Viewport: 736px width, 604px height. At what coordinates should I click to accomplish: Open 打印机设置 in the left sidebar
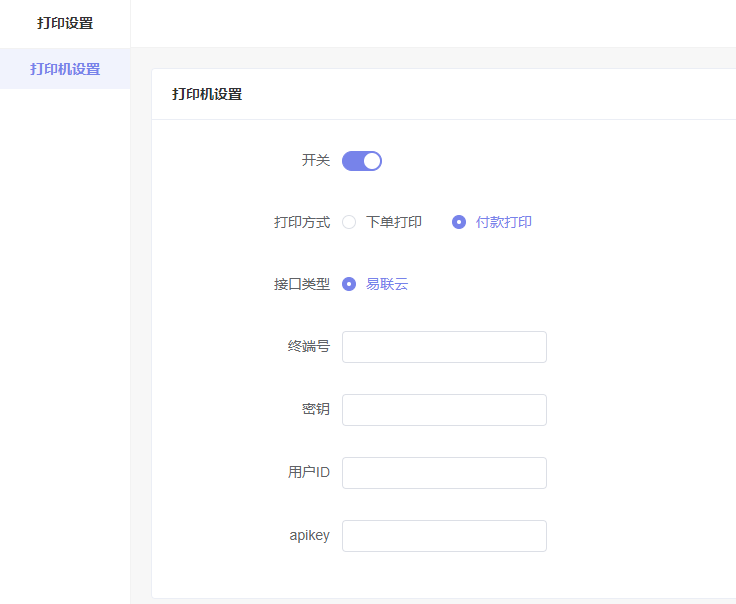(65, 69)
